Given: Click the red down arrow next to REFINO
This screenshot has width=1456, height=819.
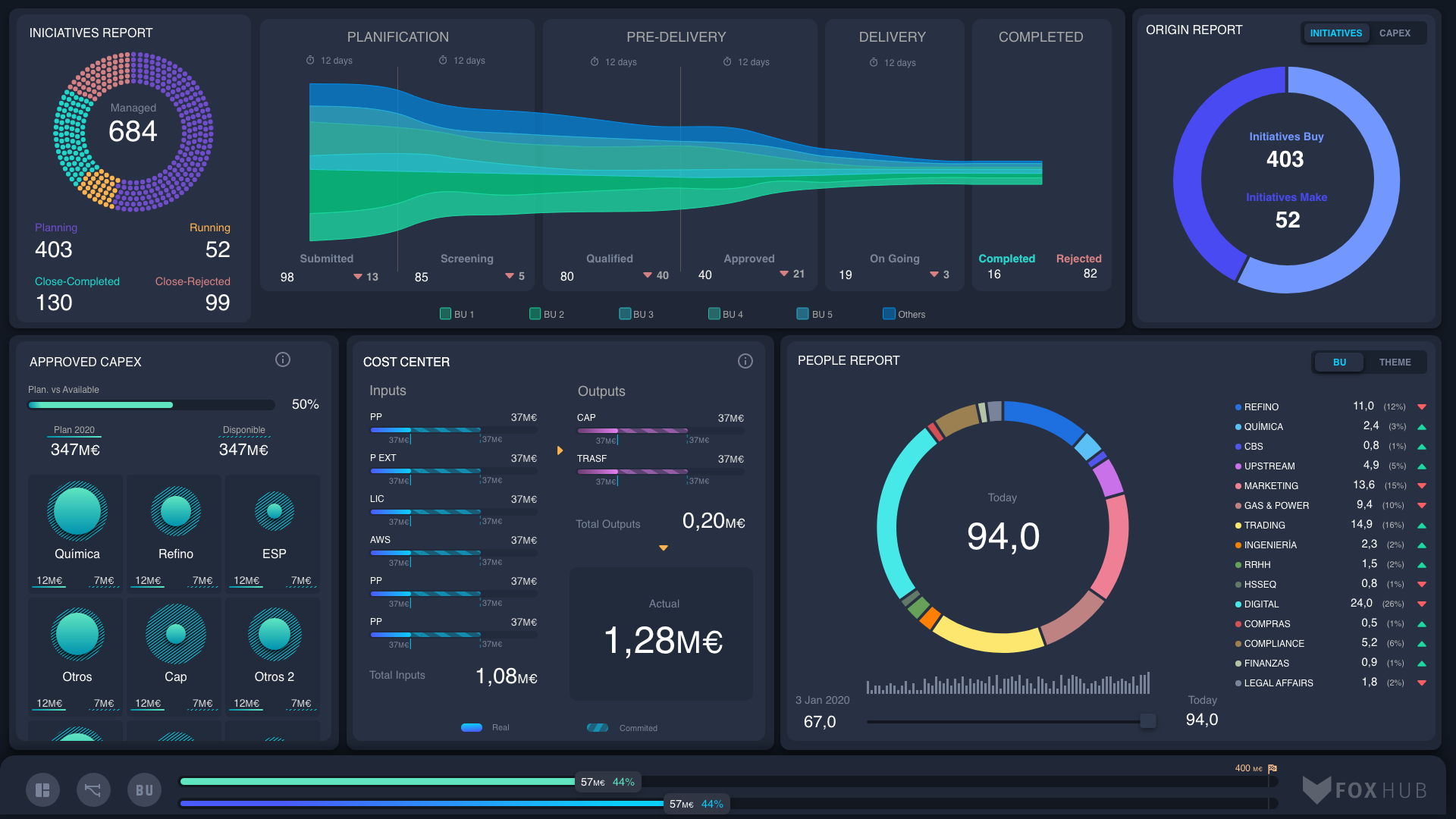Looking at the screenshot, I should 1422,407.
